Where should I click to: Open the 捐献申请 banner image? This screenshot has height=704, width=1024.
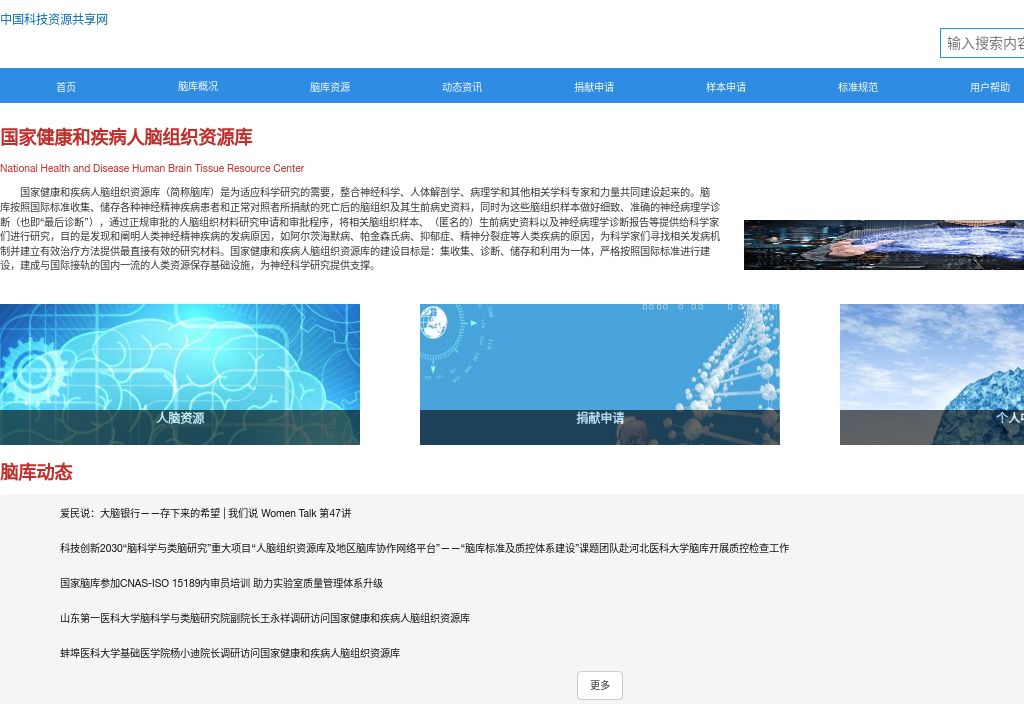point(599,374)
